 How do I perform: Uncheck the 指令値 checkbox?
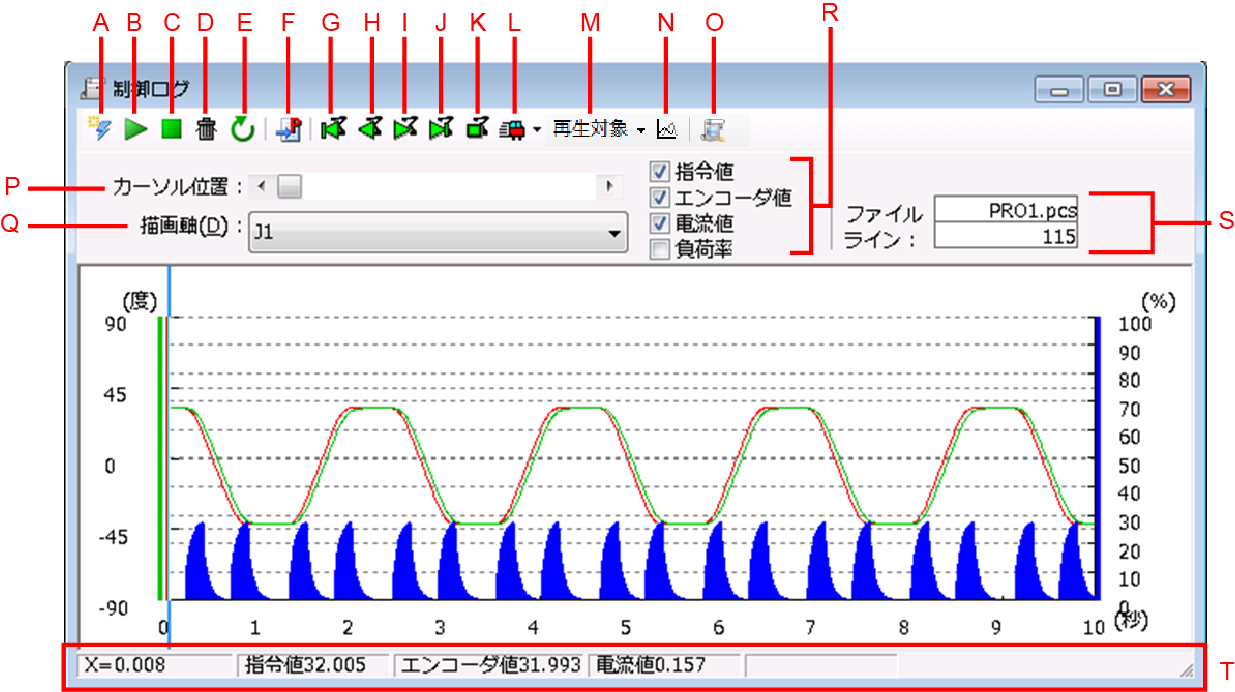[659, 171]
